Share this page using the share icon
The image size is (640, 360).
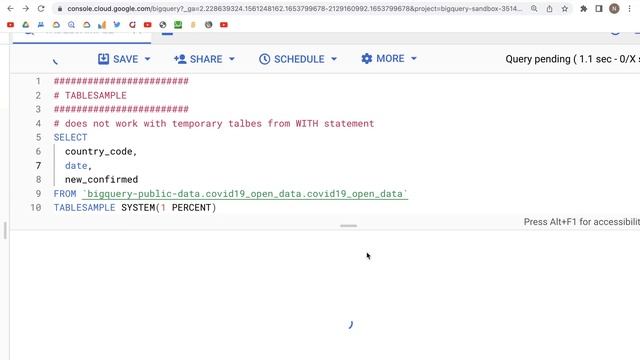tap(549, 9)
